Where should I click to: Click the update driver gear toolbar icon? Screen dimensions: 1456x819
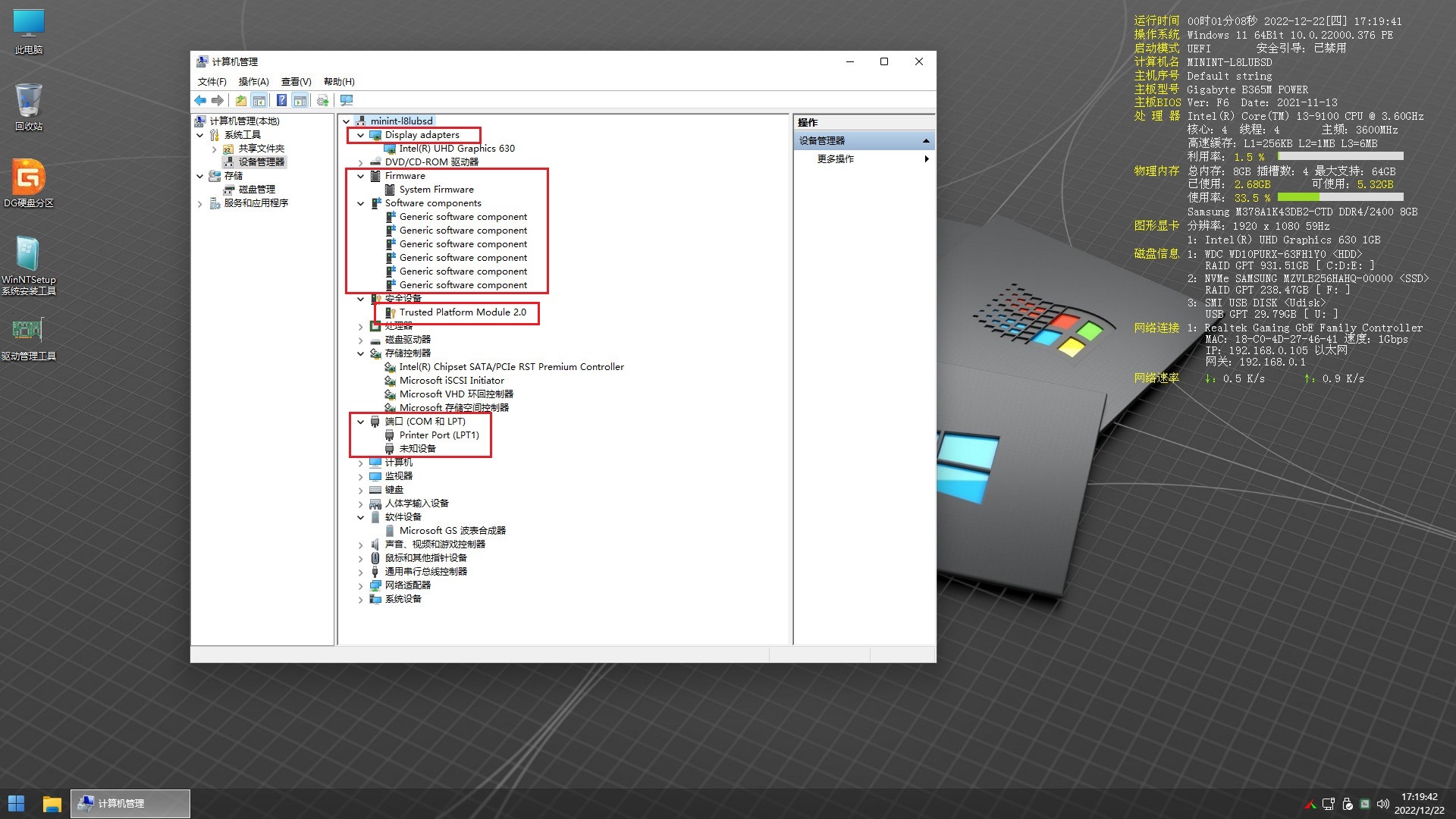(323, 100)
